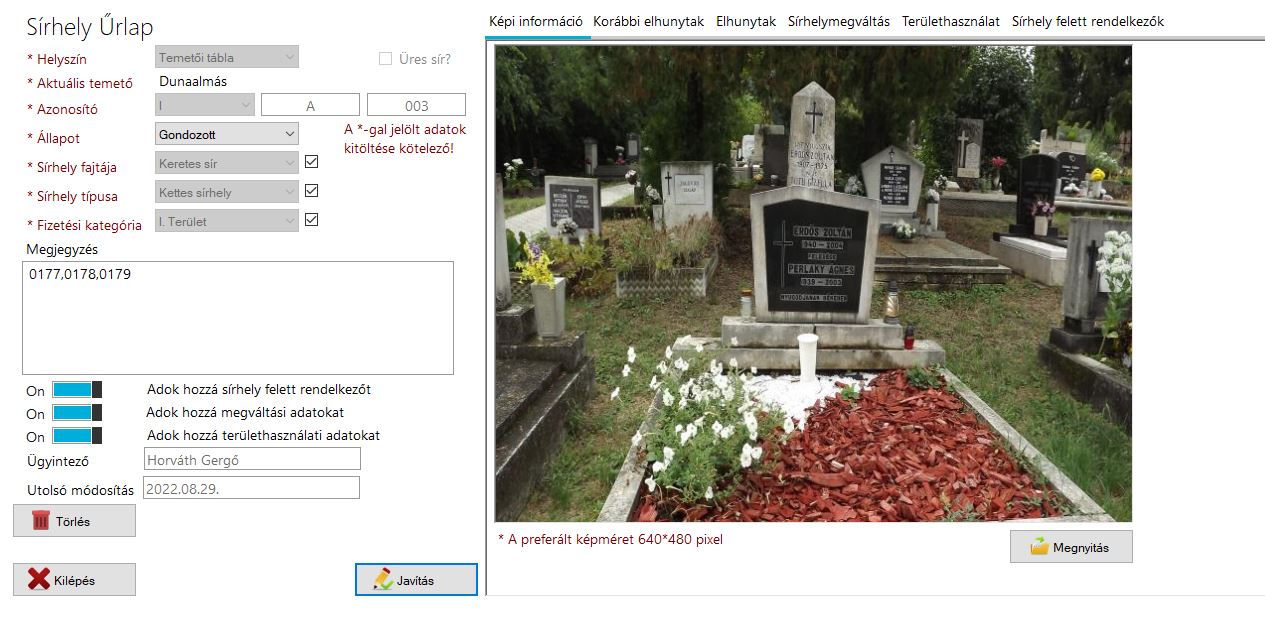Click the grave photo preview image
This screenshot has width=1265, height=628.
814,283
